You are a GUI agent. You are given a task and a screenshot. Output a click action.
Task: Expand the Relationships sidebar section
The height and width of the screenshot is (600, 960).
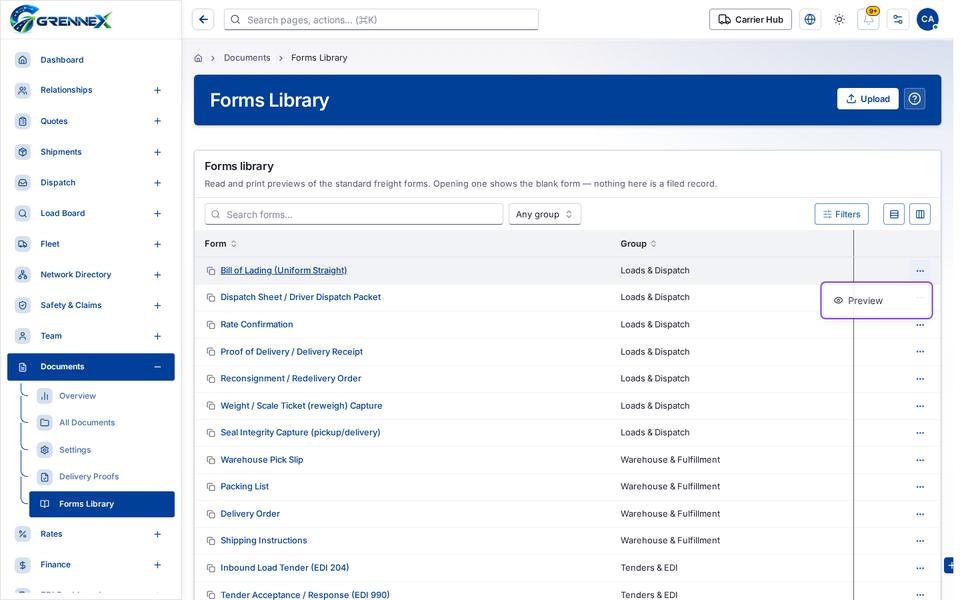157,90
